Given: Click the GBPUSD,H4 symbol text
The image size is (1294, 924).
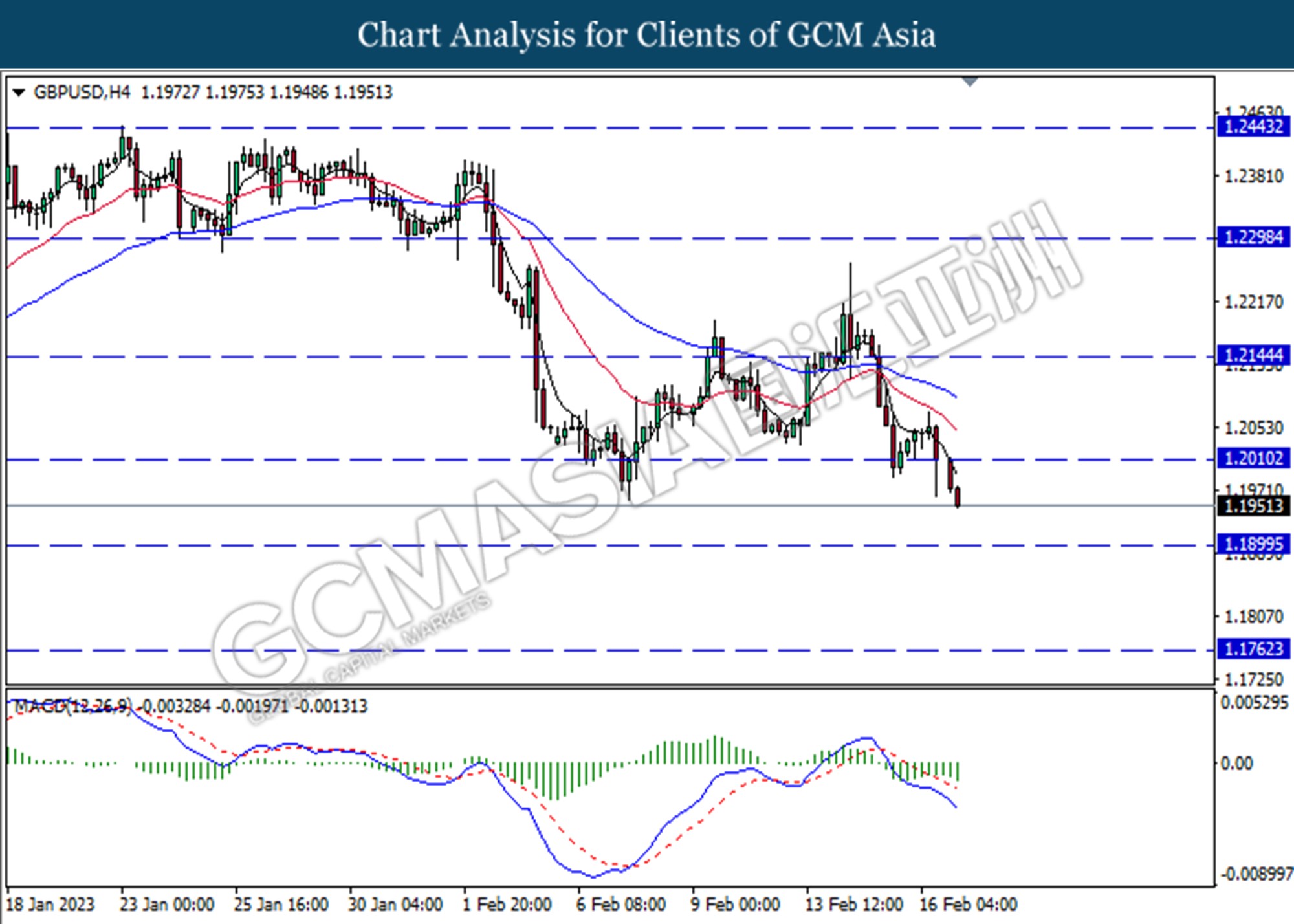Looking at the screenshot, I should coord(82,93).
